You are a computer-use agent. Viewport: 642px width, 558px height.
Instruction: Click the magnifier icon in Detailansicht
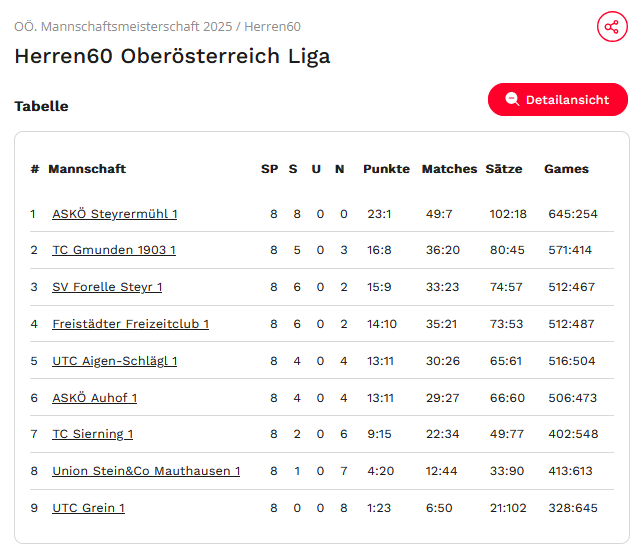pyautogui.click(x=512, y=99)
